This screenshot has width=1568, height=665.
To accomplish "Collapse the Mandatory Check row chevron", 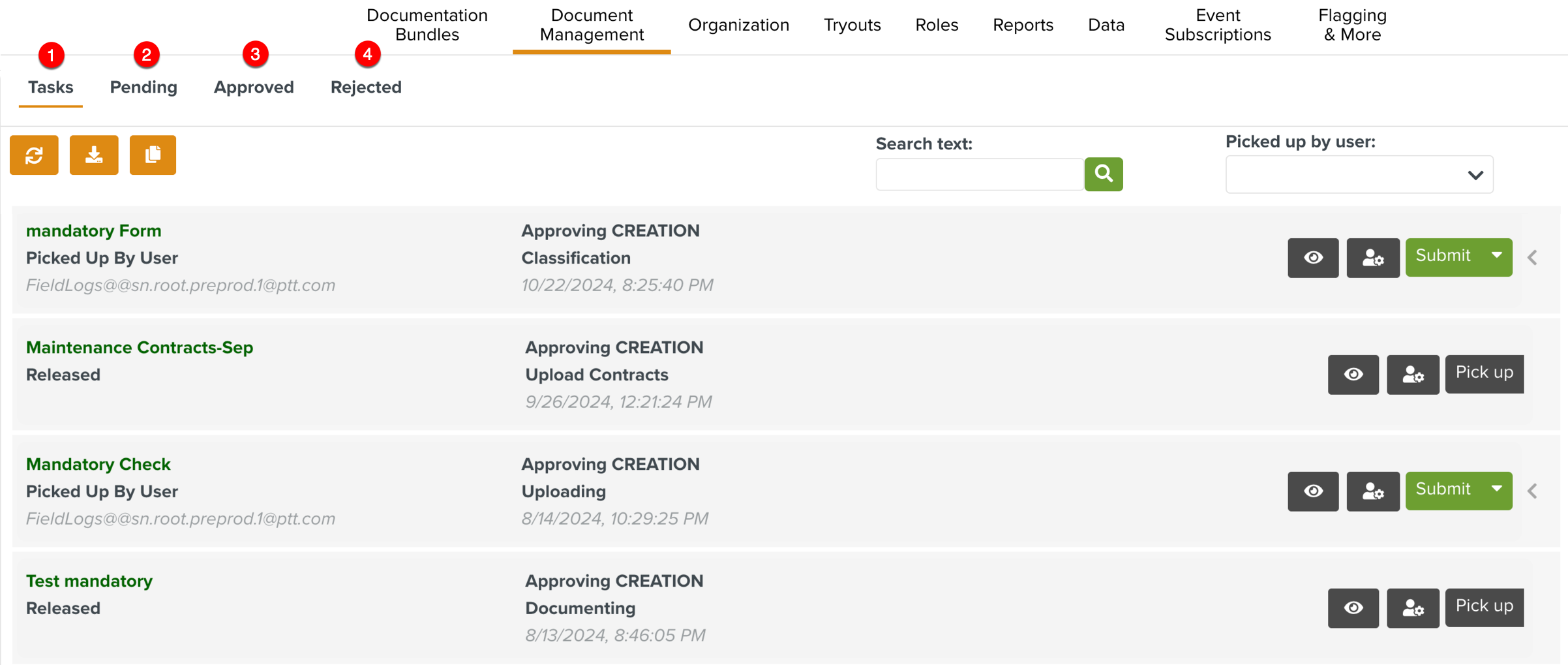I will [1533, 491].
